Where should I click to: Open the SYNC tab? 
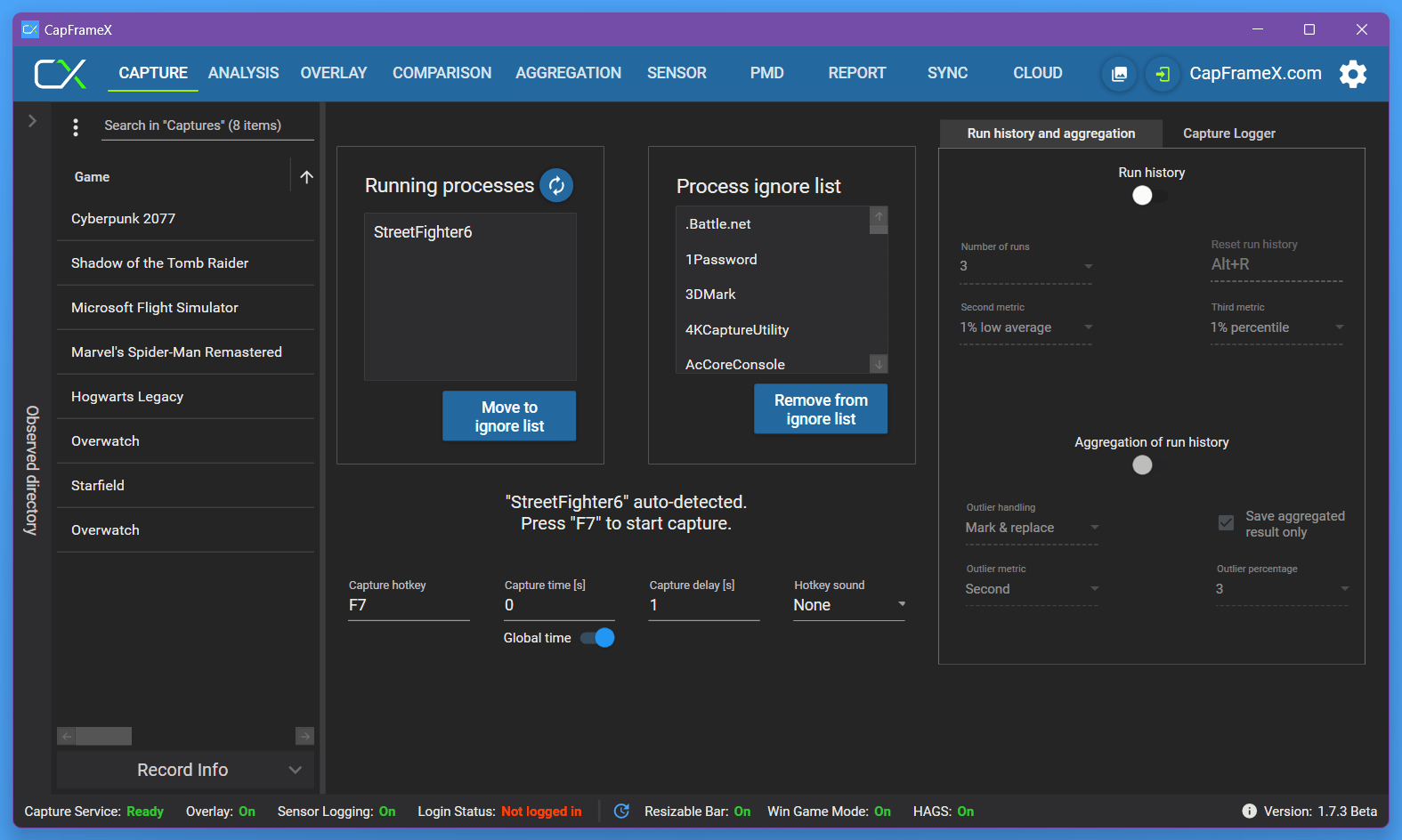947,73
